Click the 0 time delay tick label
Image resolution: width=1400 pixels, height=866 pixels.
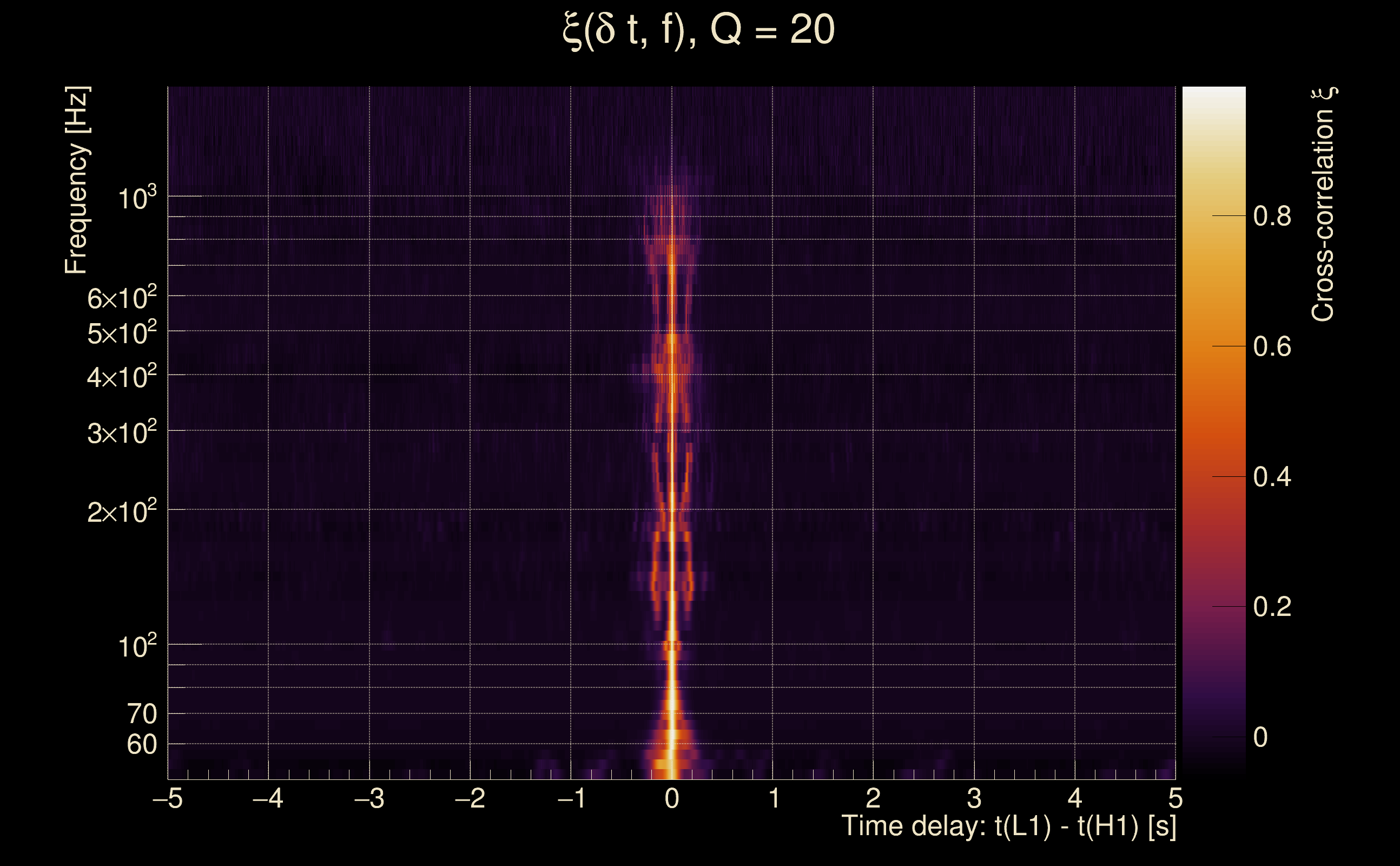(x=672, y=798)
